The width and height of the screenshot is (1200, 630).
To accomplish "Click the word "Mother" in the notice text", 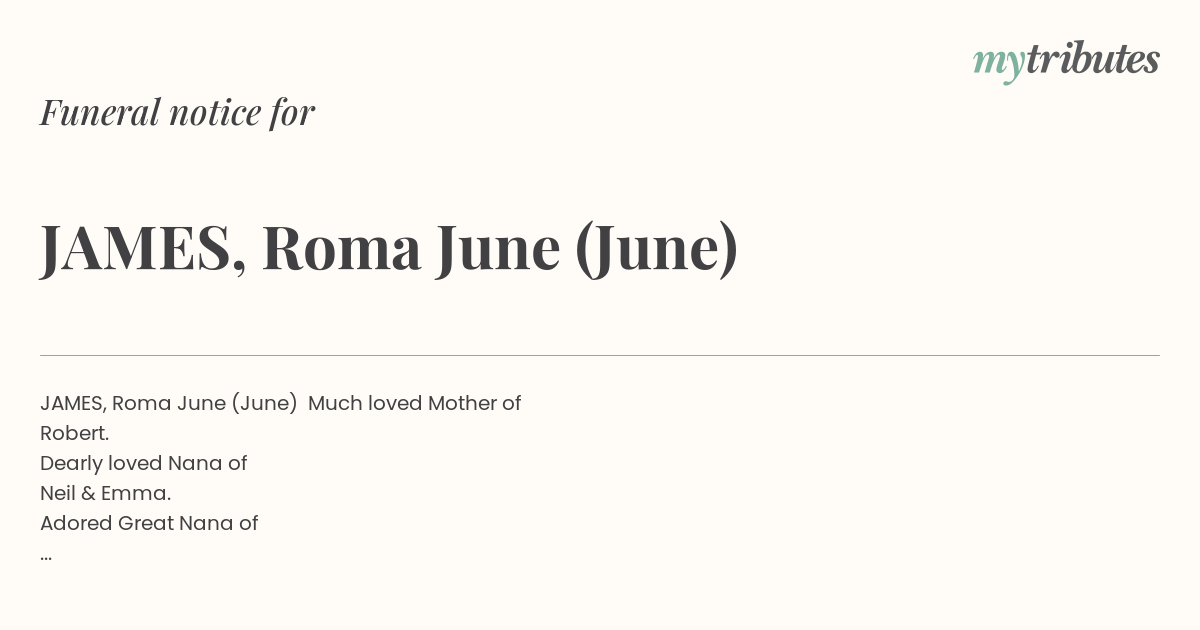I will pyautogui.click(x=462, y=403).
